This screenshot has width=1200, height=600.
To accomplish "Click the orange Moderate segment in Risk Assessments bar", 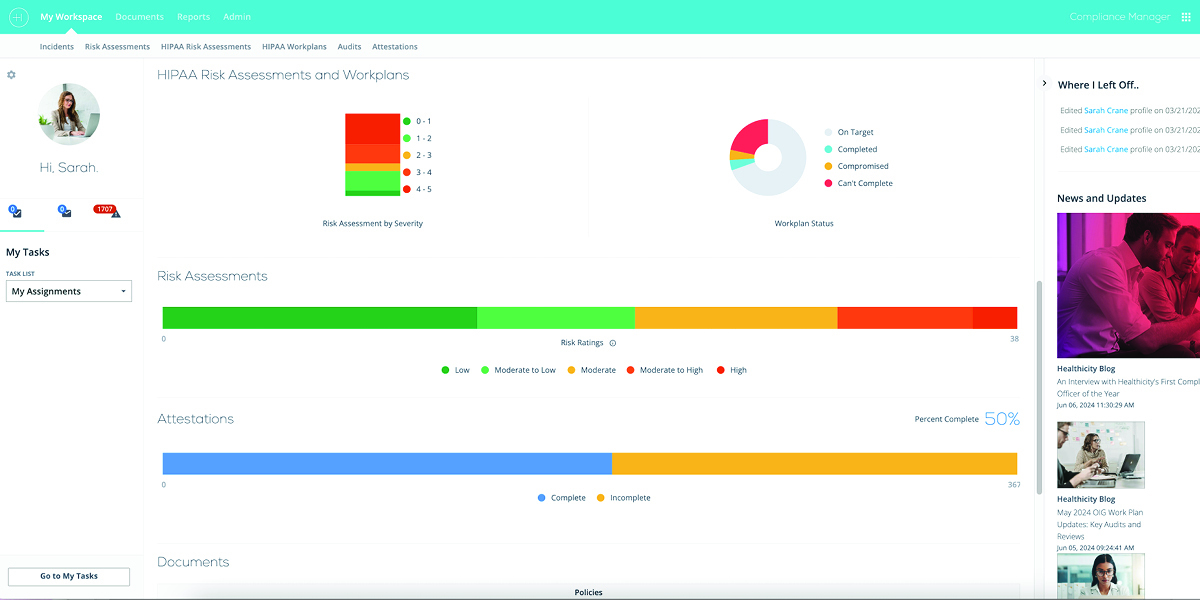I will pyautogui.click(x=735, y=318).
